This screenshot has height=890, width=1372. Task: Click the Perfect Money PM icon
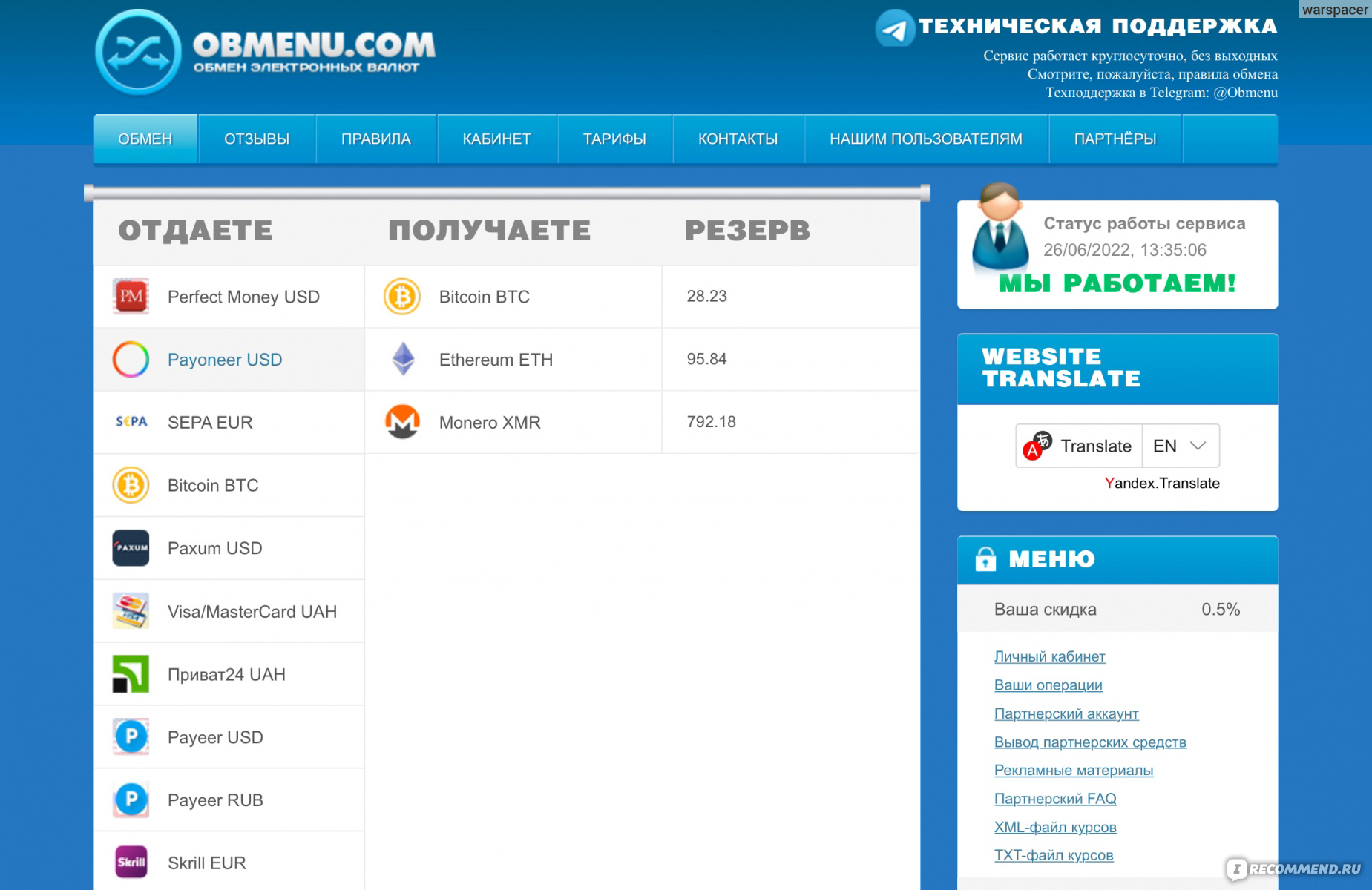click(131, 297)
